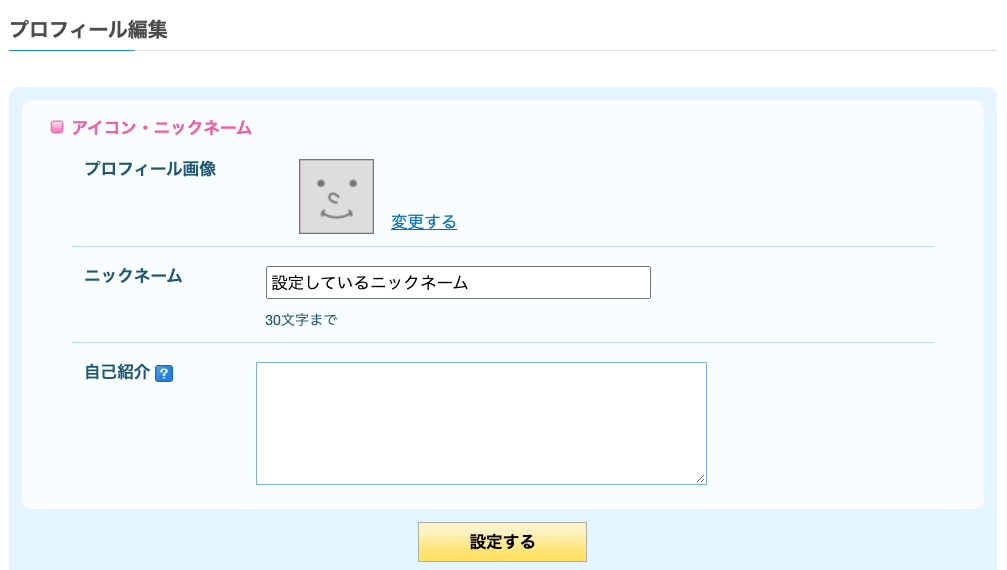Focus the ニックネーム text field
Screen dimensions: 1007x570
(x=458, y=282)
